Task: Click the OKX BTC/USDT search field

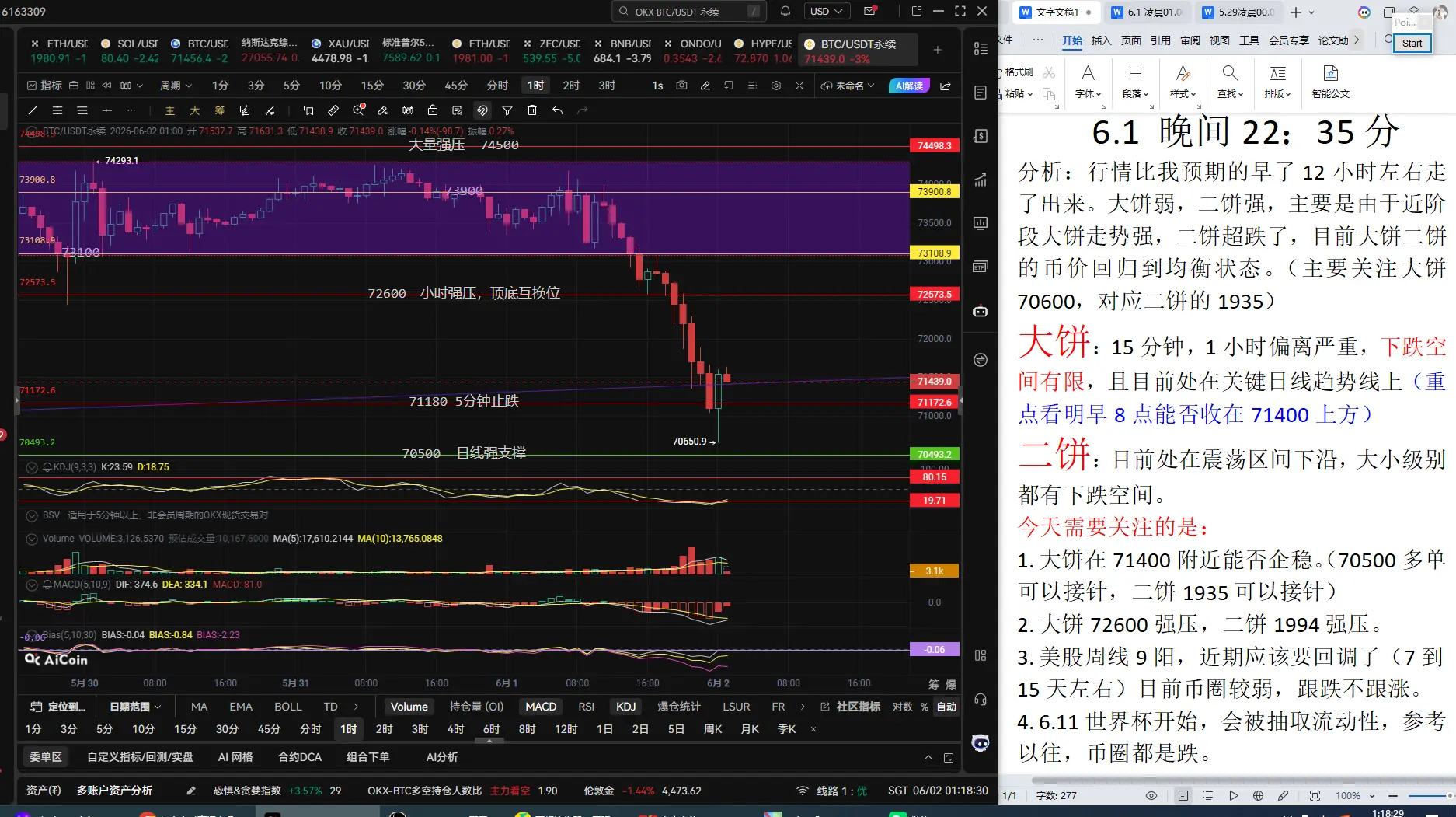Action: 688,11
